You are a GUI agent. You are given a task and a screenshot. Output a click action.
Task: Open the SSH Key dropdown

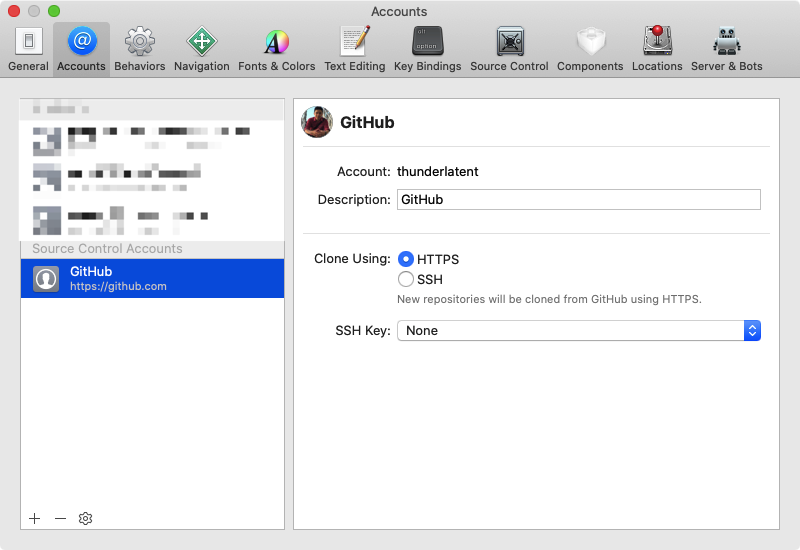tap(579, 331)
